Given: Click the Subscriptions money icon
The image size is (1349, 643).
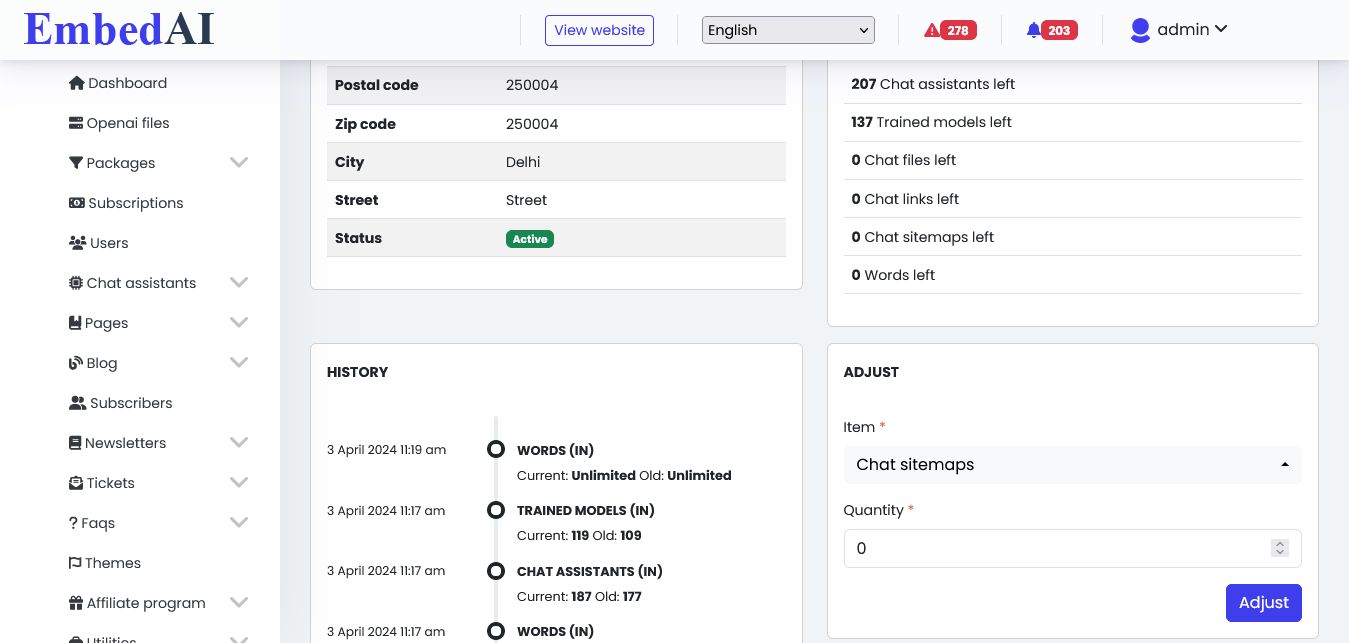Looking at the screenshot, I should (x=76, y=203).
